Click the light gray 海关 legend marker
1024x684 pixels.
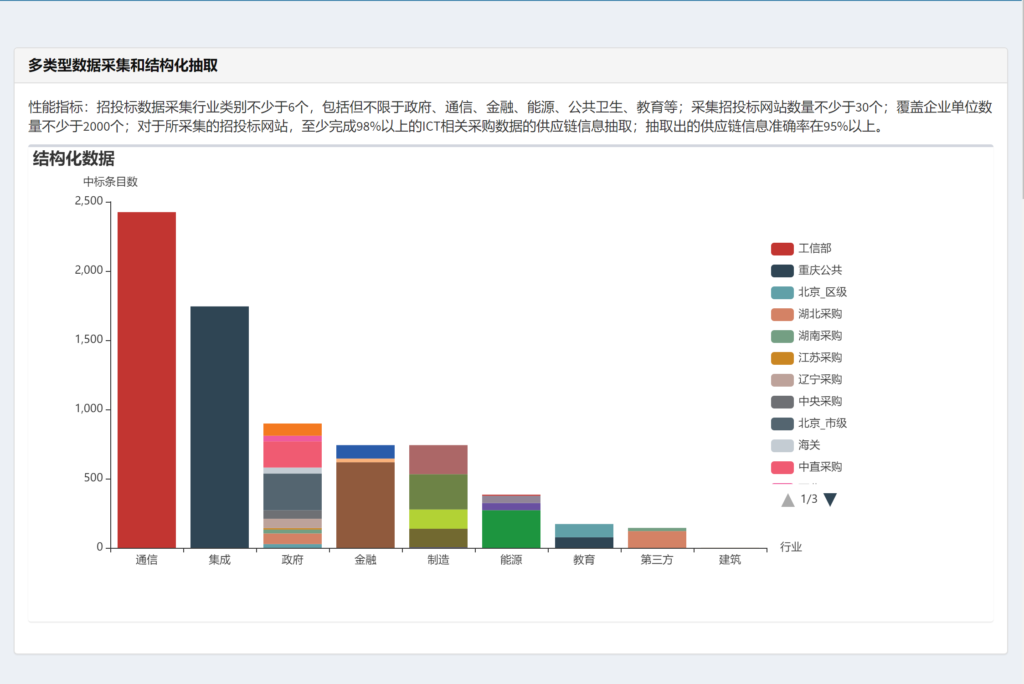(x=781, y=446)
